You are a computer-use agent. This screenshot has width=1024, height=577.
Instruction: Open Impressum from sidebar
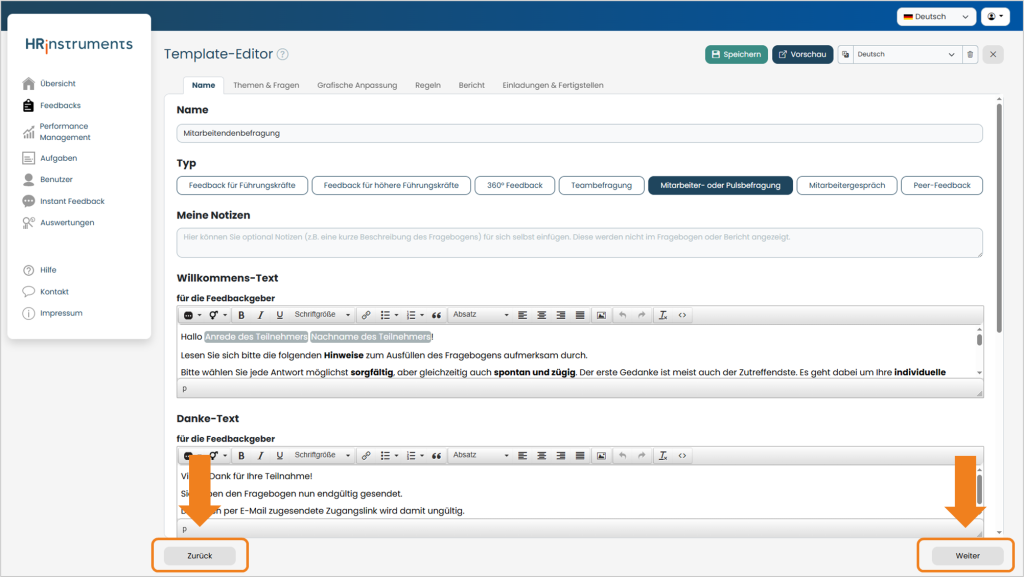pyautogui.click(x=52, y=313)
